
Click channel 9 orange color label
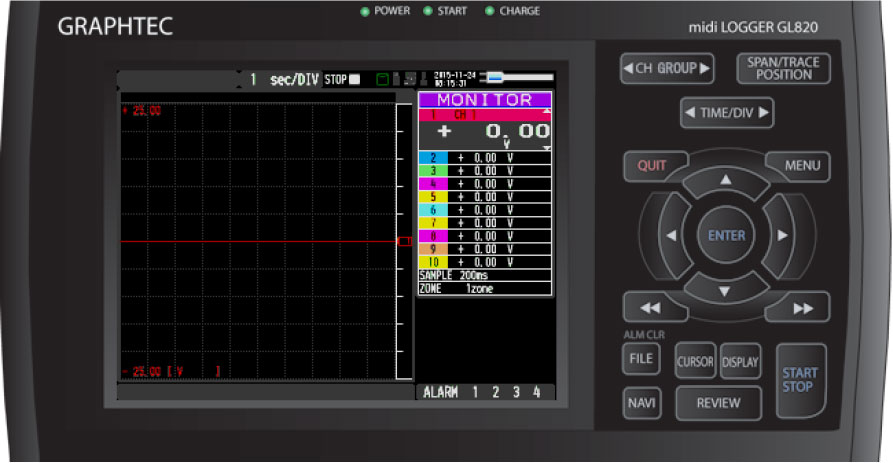(x=433, y=249)
